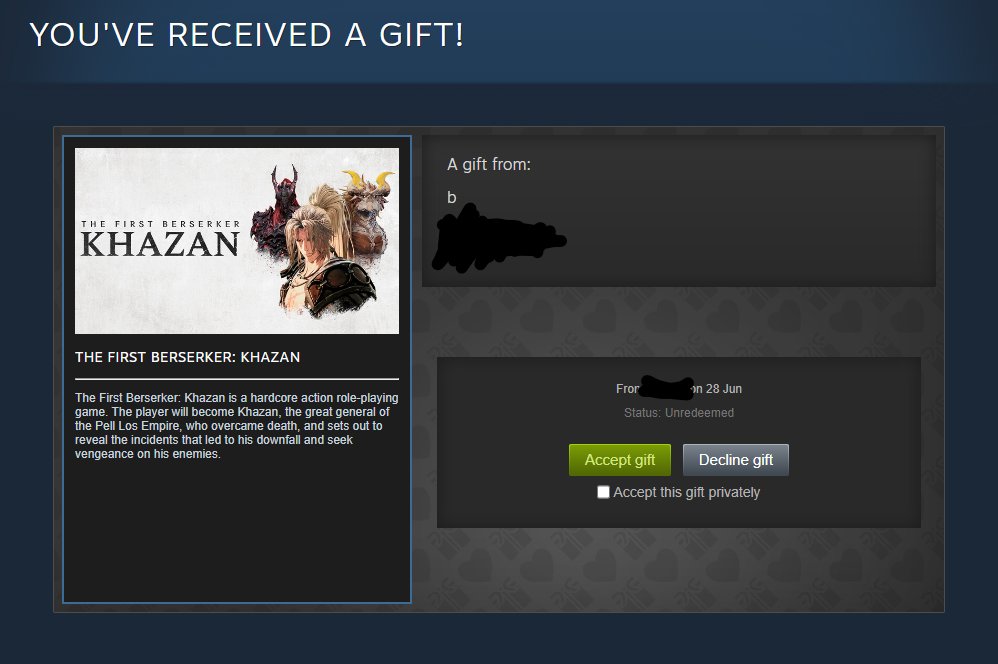998x664 pixels.
Task: Select the 'Accept this gift privately' label text
Action: 686,492
